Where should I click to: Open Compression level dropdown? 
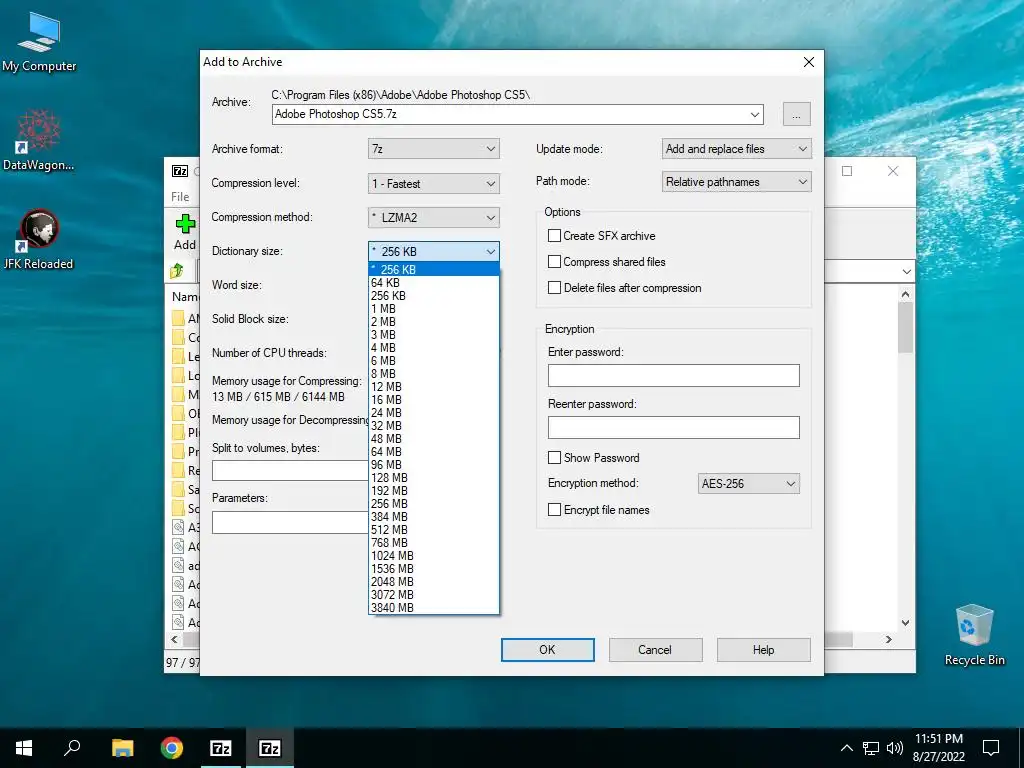[434, 184]
